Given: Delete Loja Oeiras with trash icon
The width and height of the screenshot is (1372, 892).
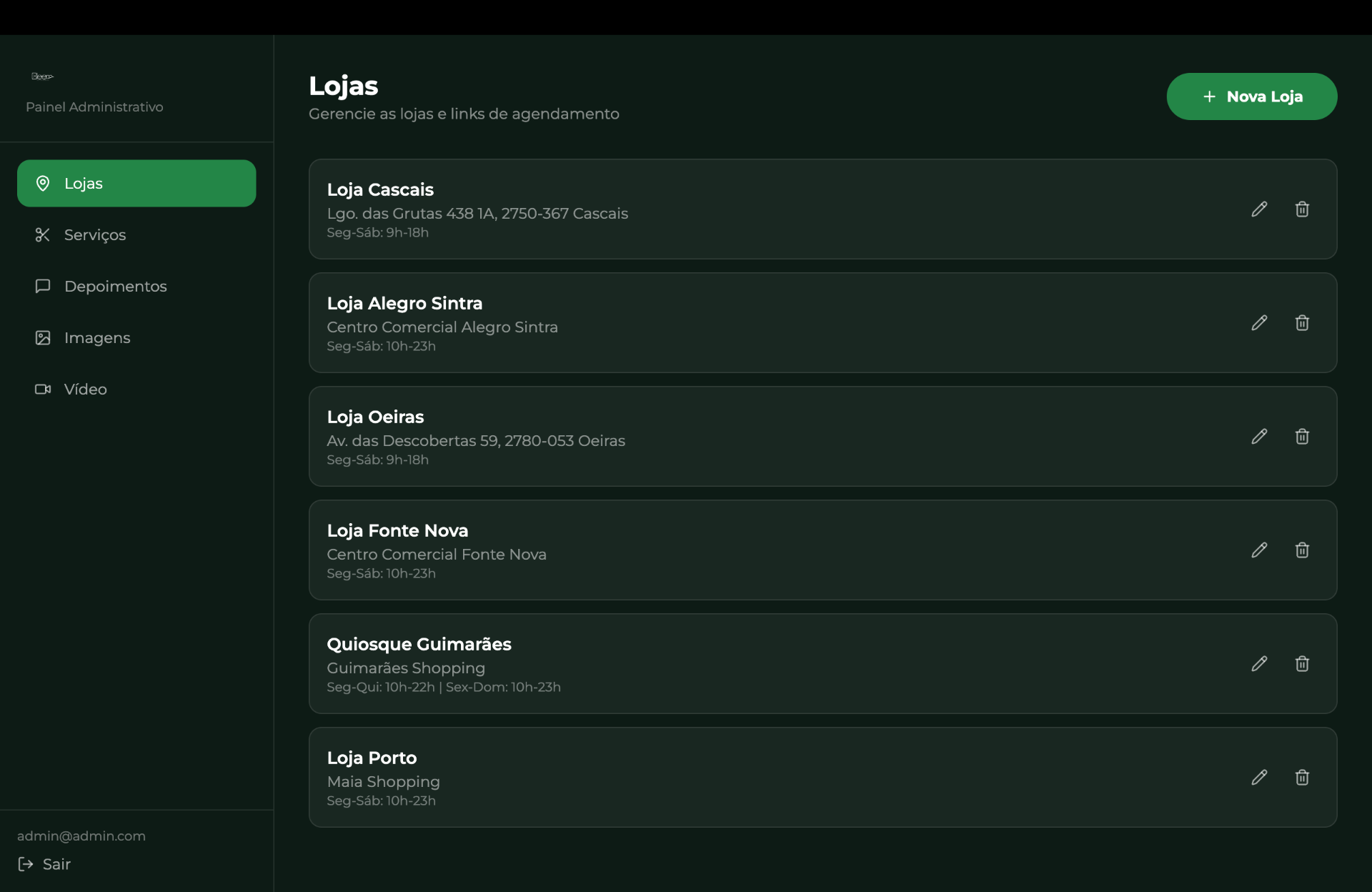Looking at the screenshot, I should coord(1302,436).
